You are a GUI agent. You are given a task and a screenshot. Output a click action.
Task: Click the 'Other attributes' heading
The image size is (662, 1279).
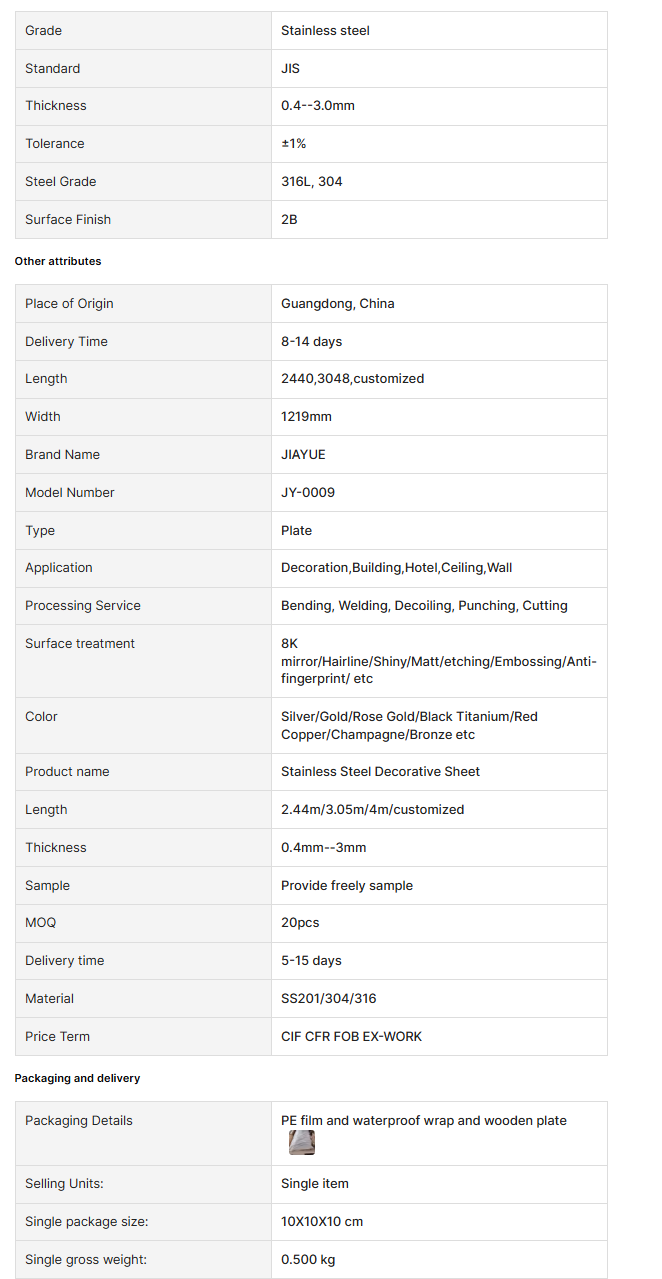[58, 261]
